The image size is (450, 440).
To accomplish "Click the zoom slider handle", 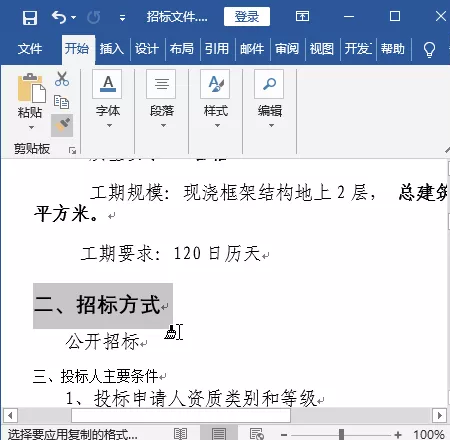I will pyautogui.click(x=341, y=434).
